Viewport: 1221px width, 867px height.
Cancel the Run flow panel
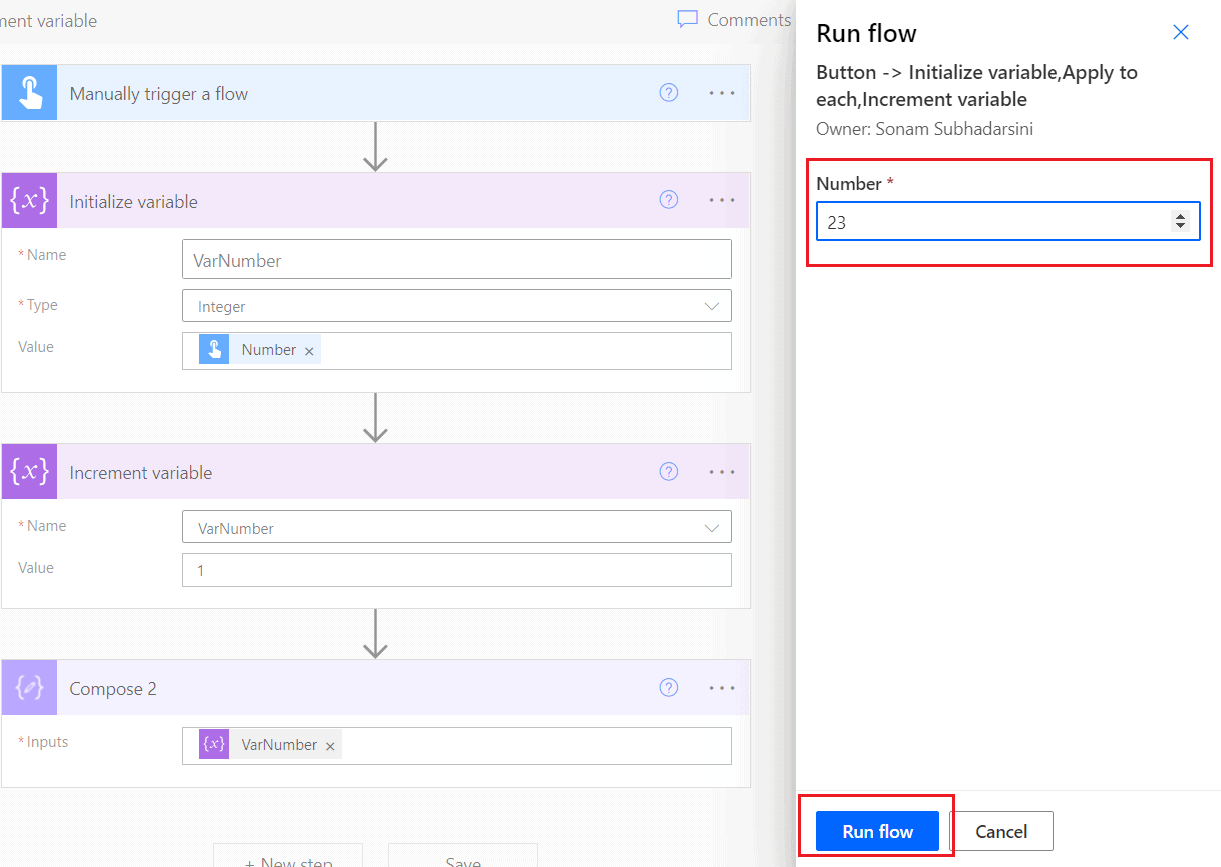(1001, 831)
